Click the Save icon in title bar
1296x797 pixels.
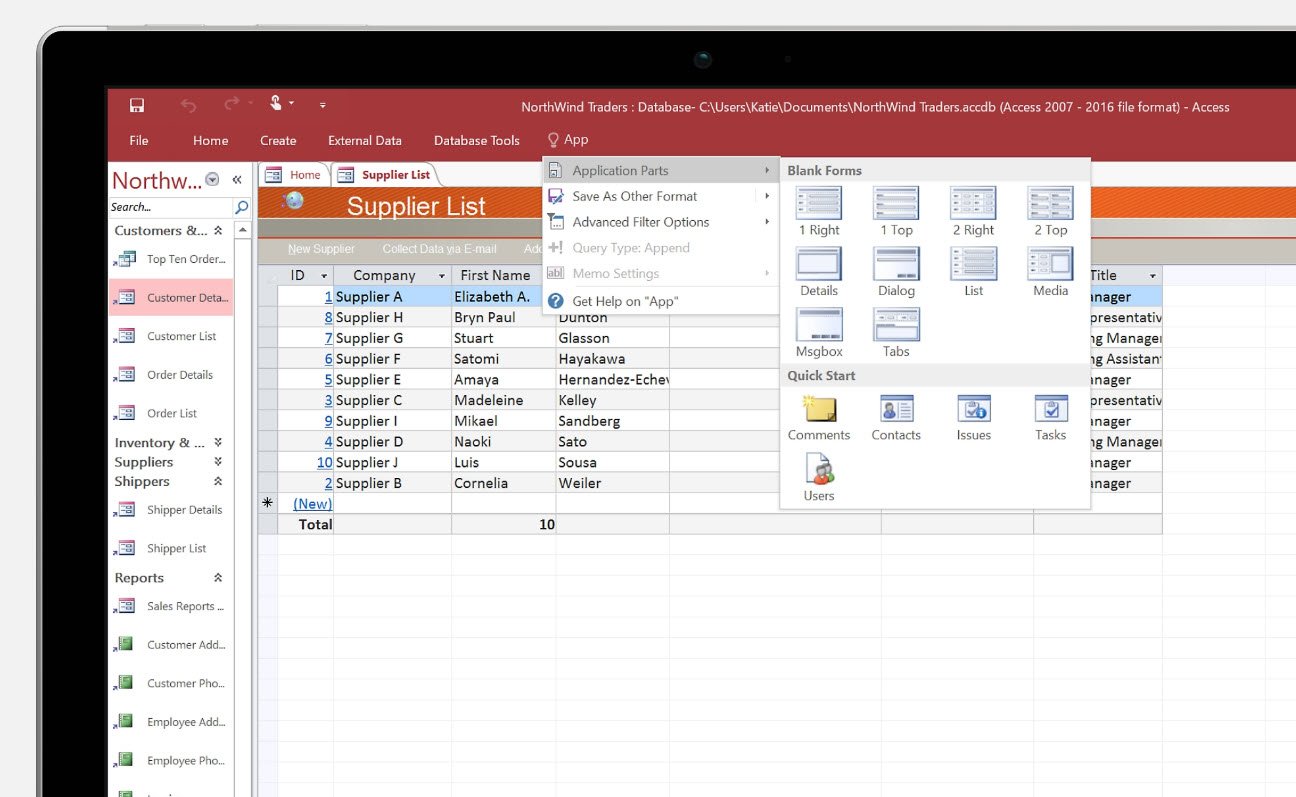(137, 105)
